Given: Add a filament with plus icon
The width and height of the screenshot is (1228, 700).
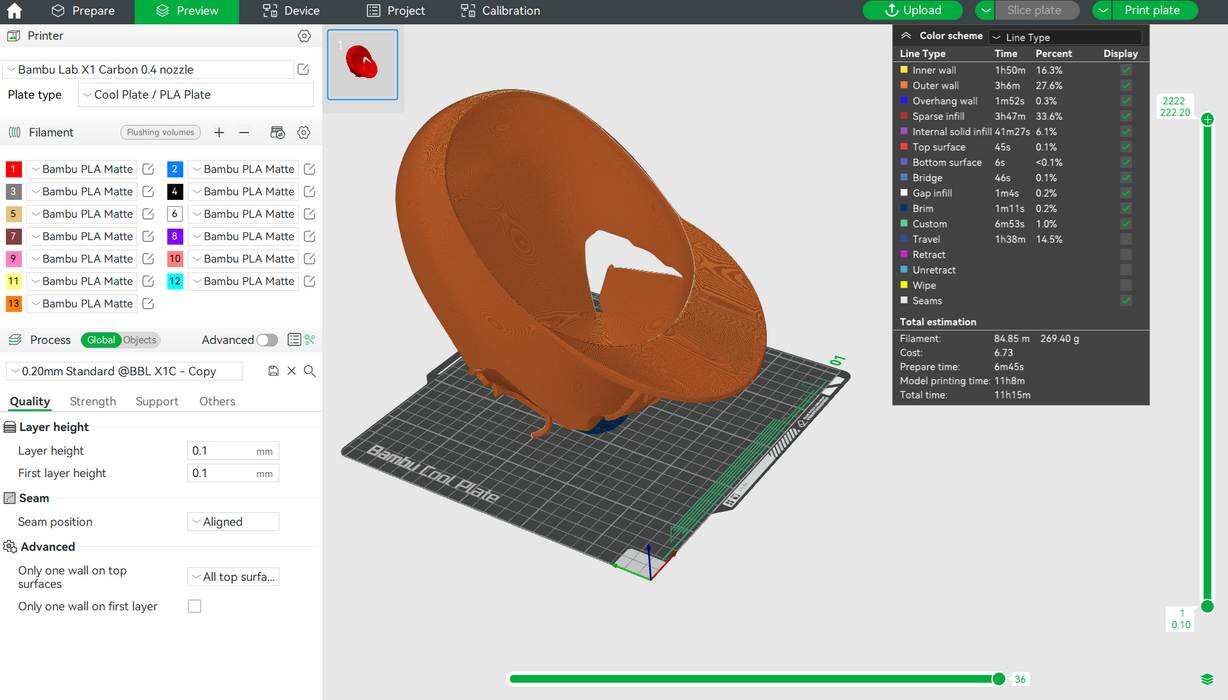Looking at the screenshot, I should (x=219, y=132).
